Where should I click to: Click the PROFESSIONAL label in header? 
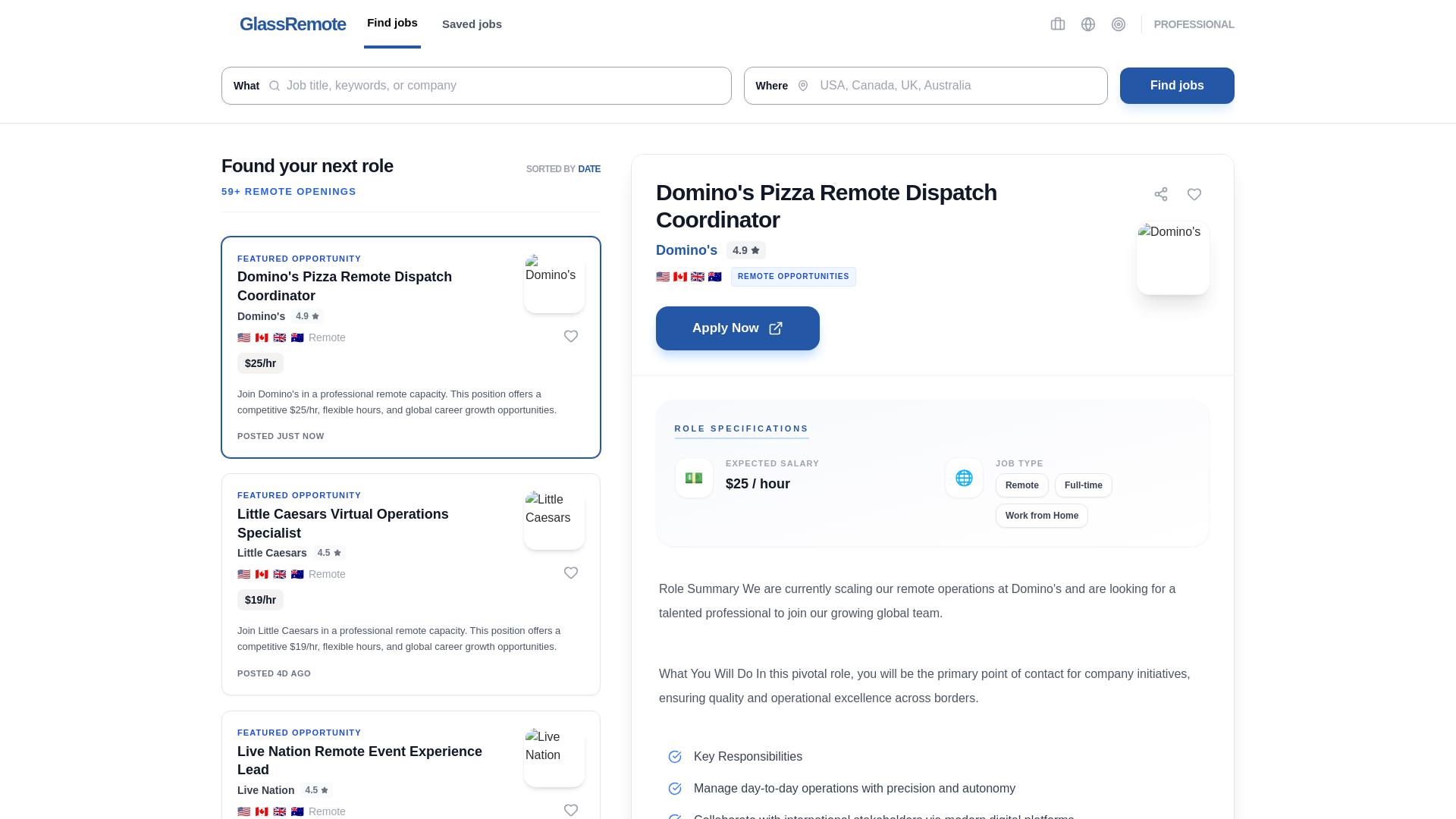click(x=1194, y=24)
